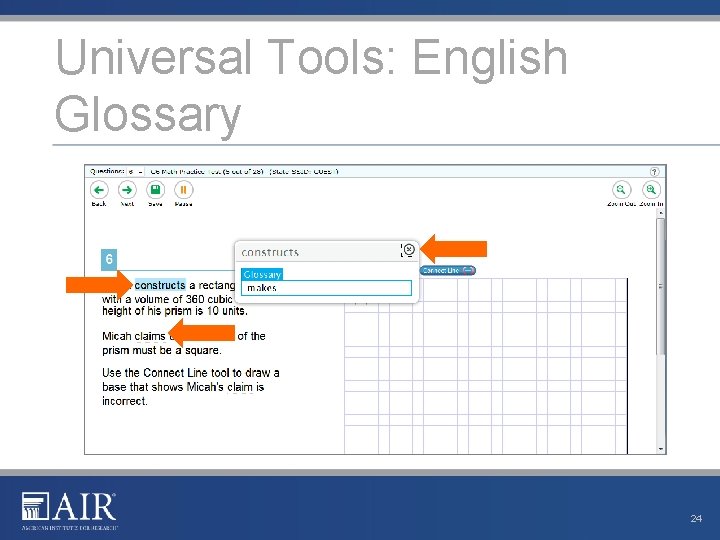
Task: Open the Questions number dropdown
Action: coord(135,171)
